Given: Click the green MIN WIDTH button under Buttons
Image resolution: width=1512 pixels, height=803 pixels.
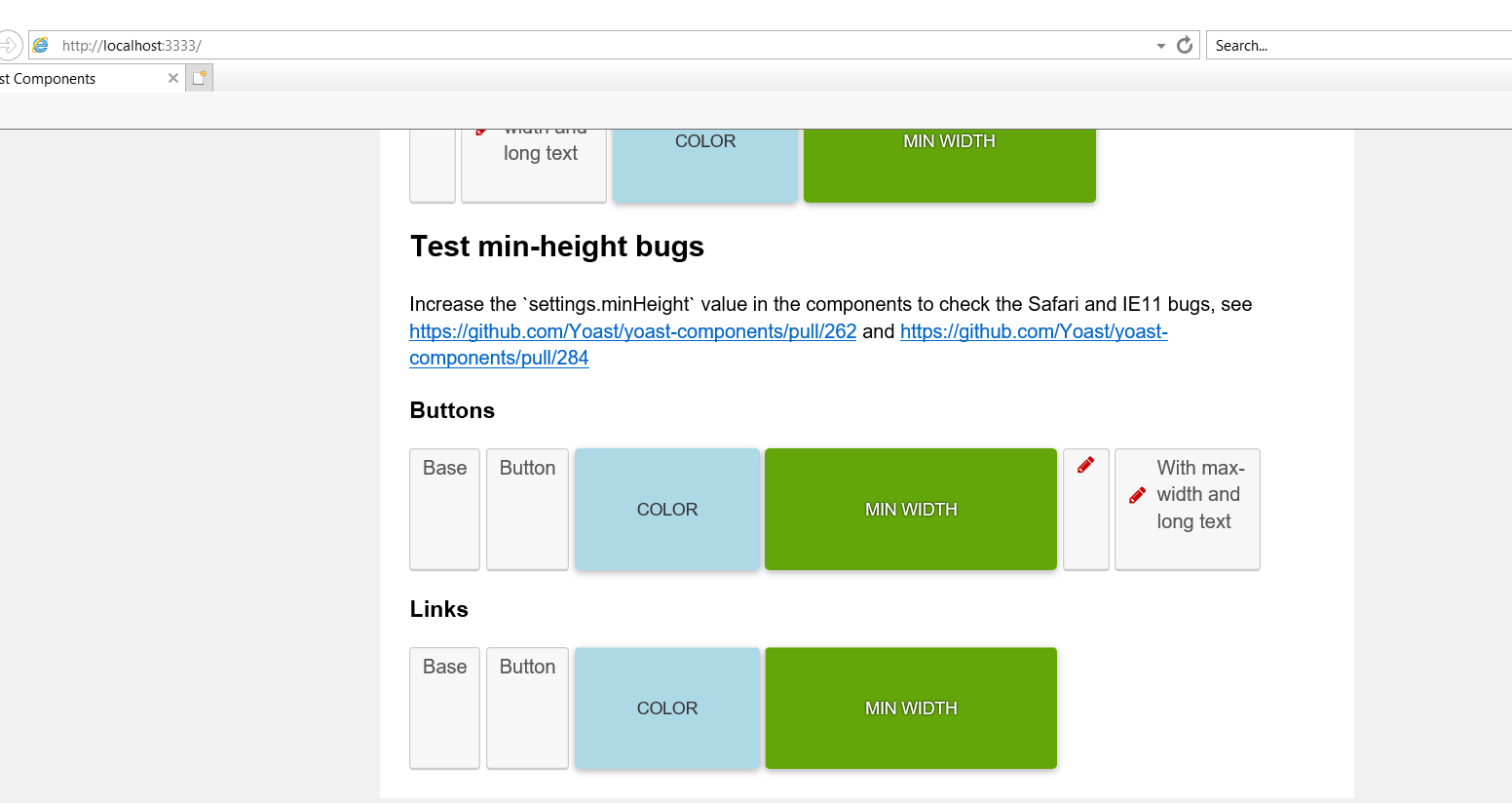Looking at the screenshot, I should pyautogui.click(x=911, y=509).
